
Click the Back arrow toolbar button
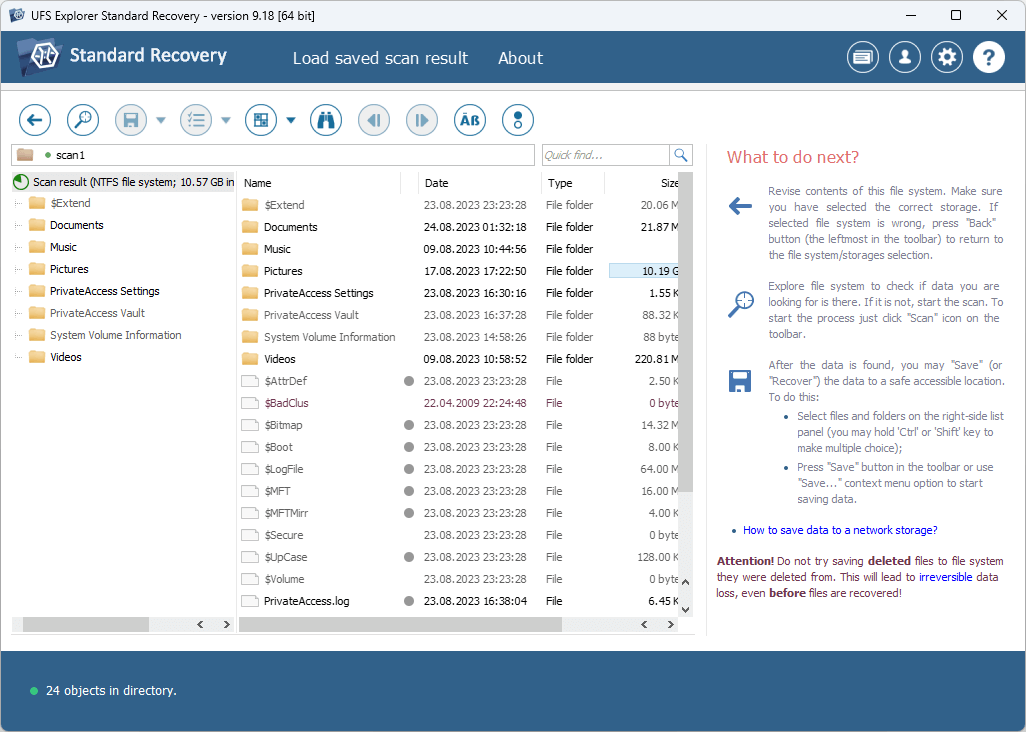tap(35, 120)
